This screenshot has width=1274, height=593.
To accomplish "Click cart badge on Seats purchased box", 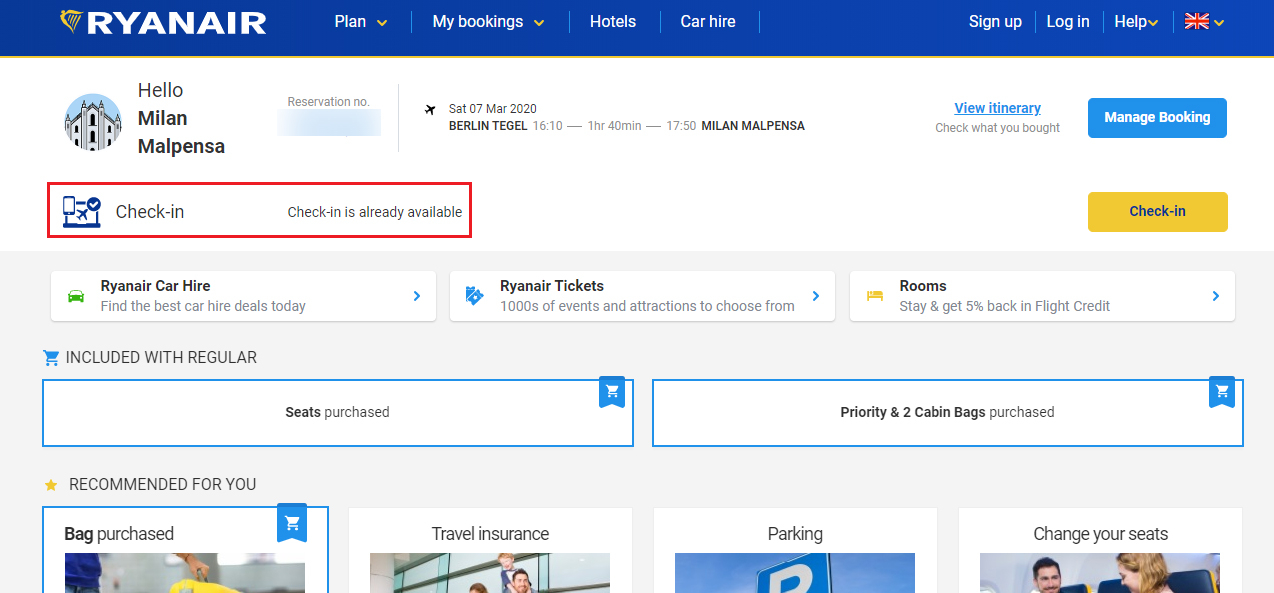I will click(x=613, y=391).
